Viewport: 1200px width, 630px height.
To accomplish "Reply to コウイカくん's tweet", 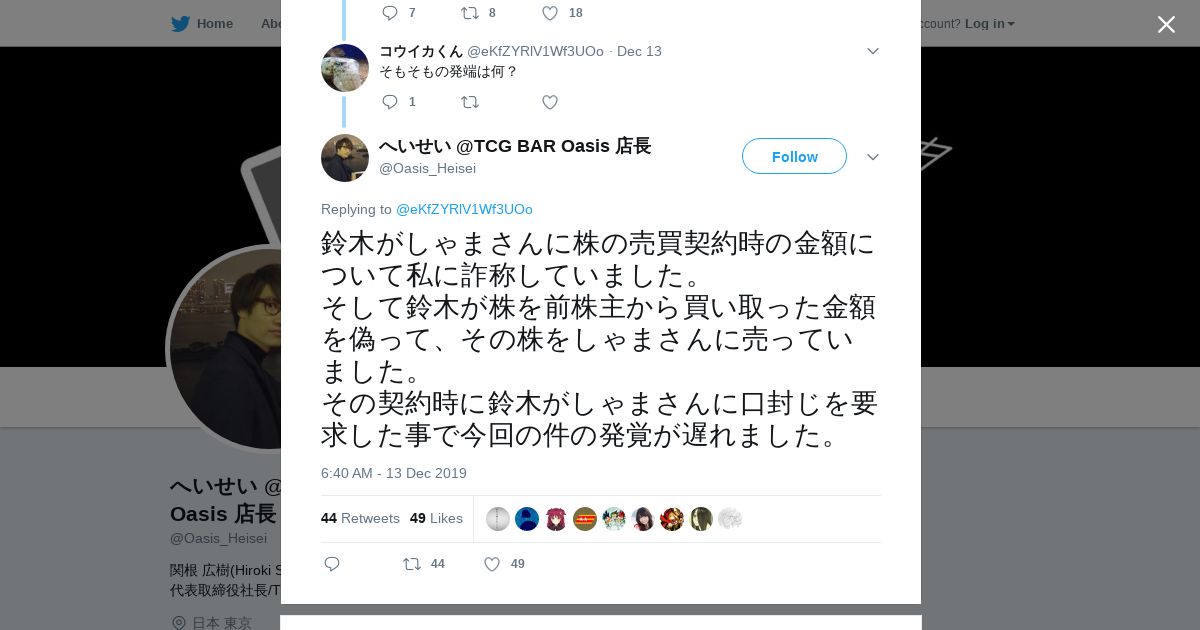I will pos(390,102).
